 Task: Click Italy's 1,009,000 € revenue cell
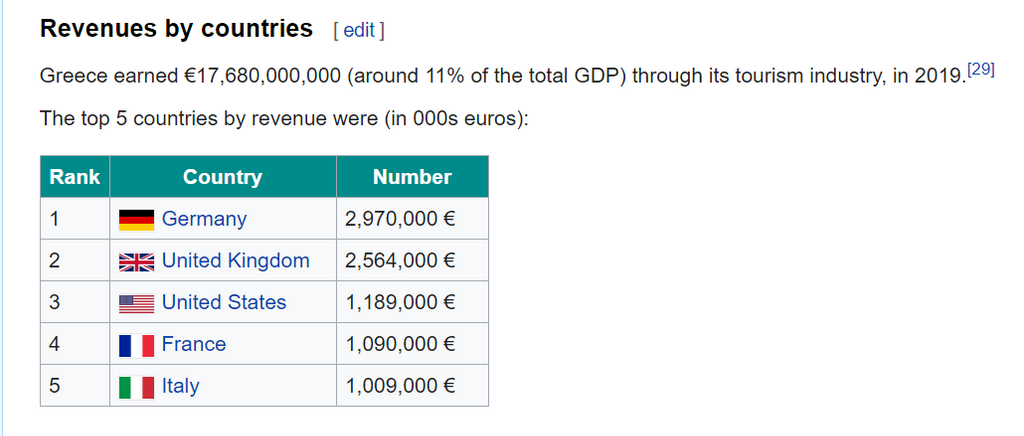click(401, 387)
